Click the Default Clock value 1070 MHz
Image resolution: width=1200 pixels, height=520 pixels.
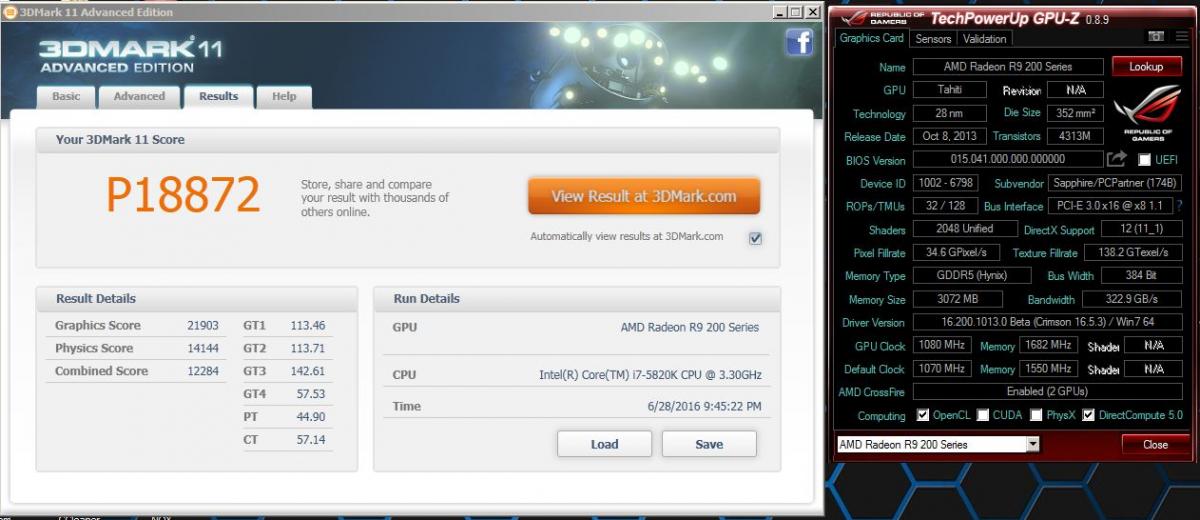tap(942, 368)
